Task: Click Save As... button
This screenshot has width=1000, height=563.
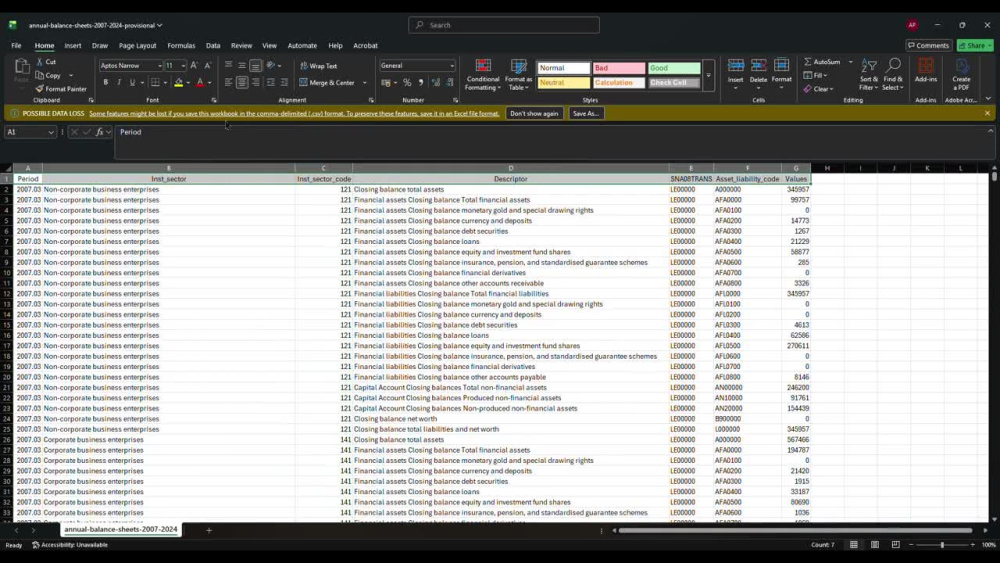Action: tap(585, 113)
